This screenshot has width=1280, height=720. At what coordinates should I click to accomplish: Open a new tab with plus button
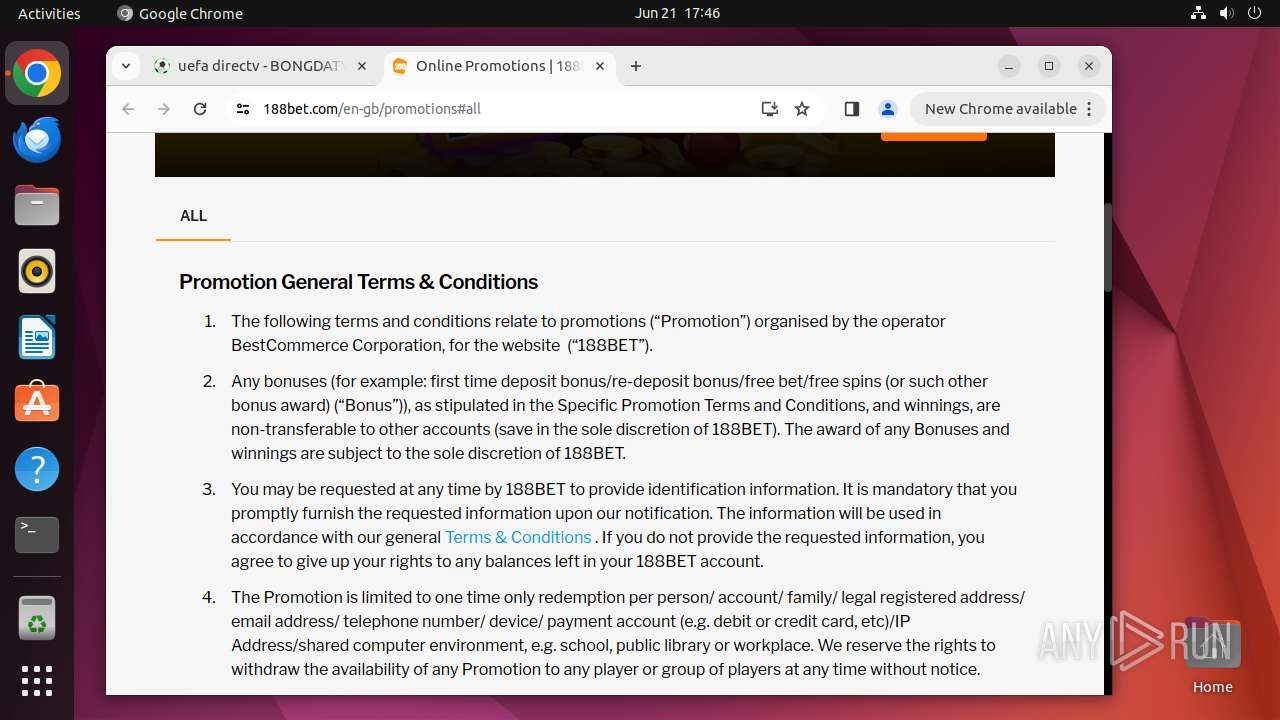click(636, 66)
